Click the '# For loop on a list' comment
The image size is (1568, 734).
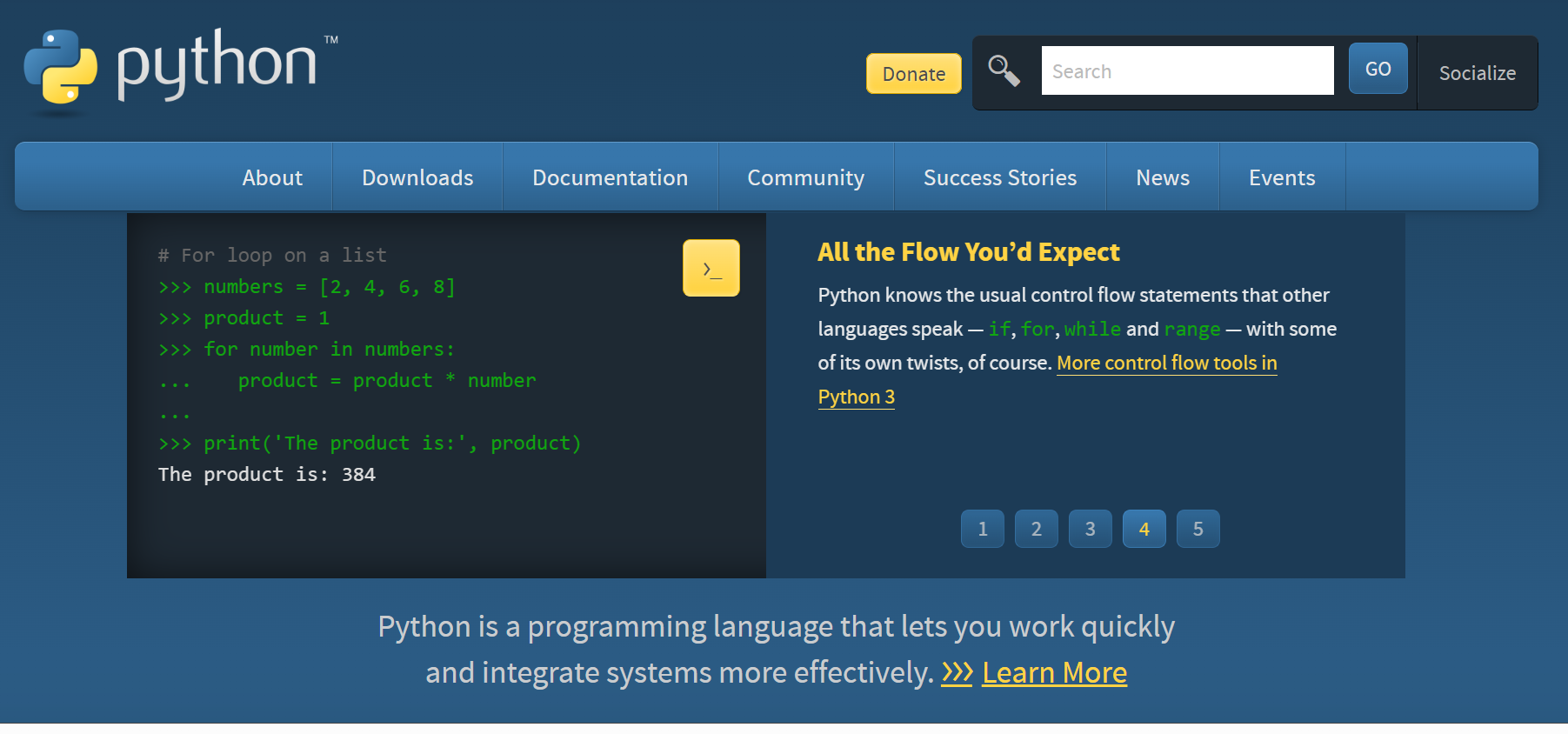(x=272, y=256)
